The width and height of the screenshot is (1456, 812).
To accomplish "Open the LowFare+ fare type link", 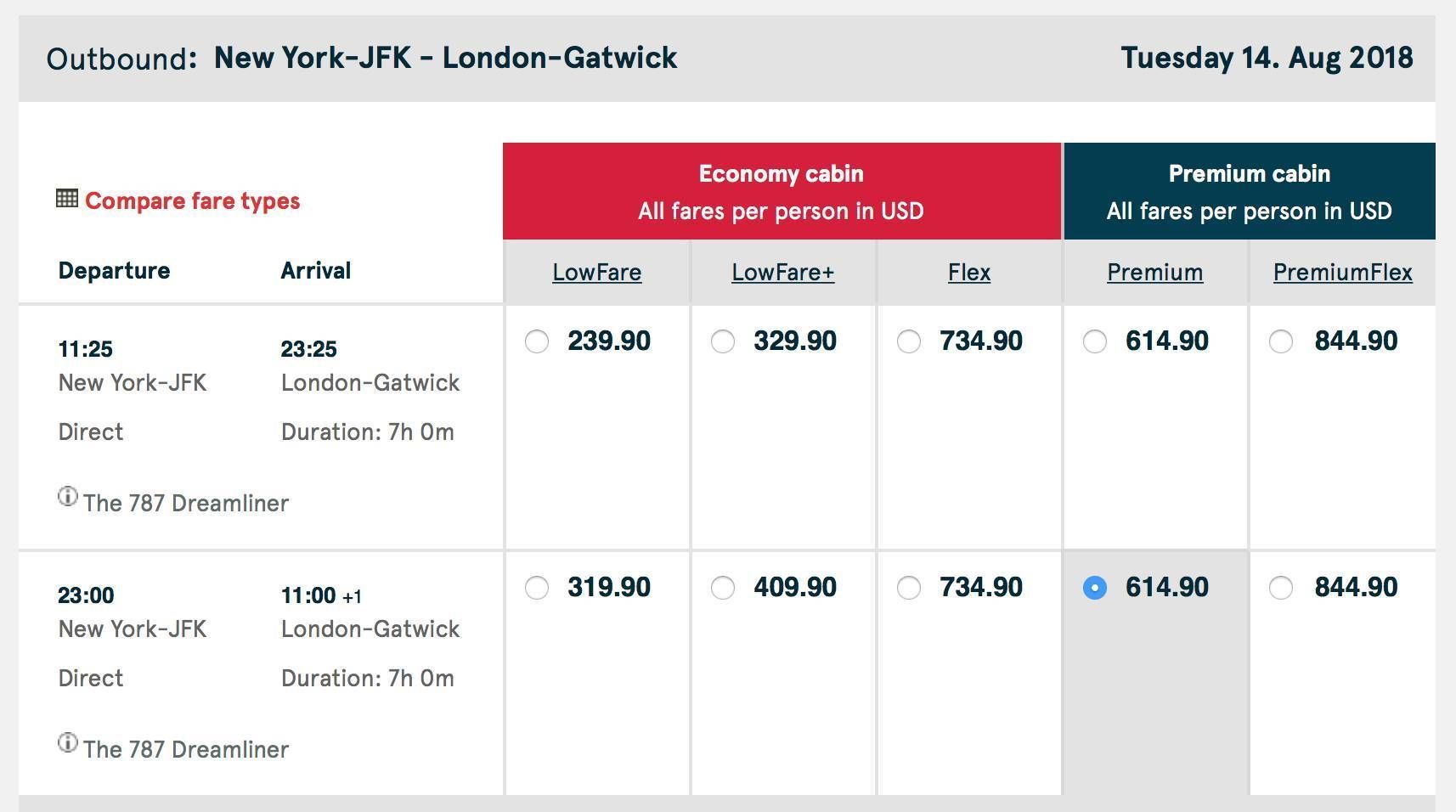I will click(783, 273).
